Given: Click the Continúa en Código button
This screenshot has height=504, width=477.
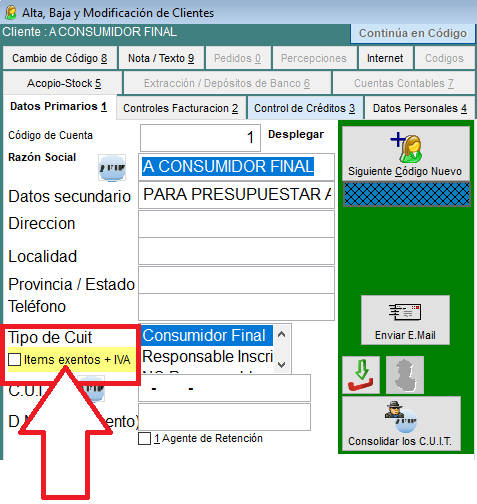Looking at the screenshot, I should 413,33.
